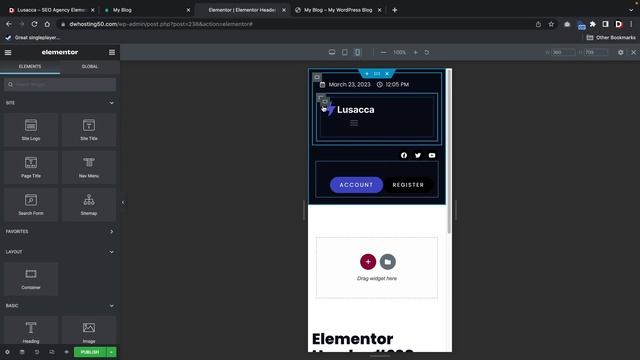Select the Search Form widget
Viewport: 640px width, 360px height.
coord(31,204)
